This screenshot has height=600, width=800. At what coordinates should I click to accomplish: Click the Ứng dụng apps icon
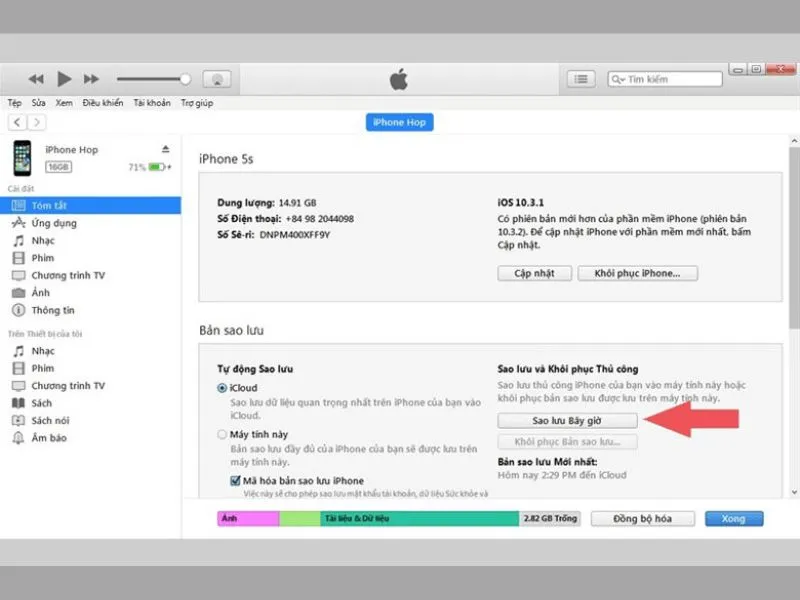click(18, 223)
